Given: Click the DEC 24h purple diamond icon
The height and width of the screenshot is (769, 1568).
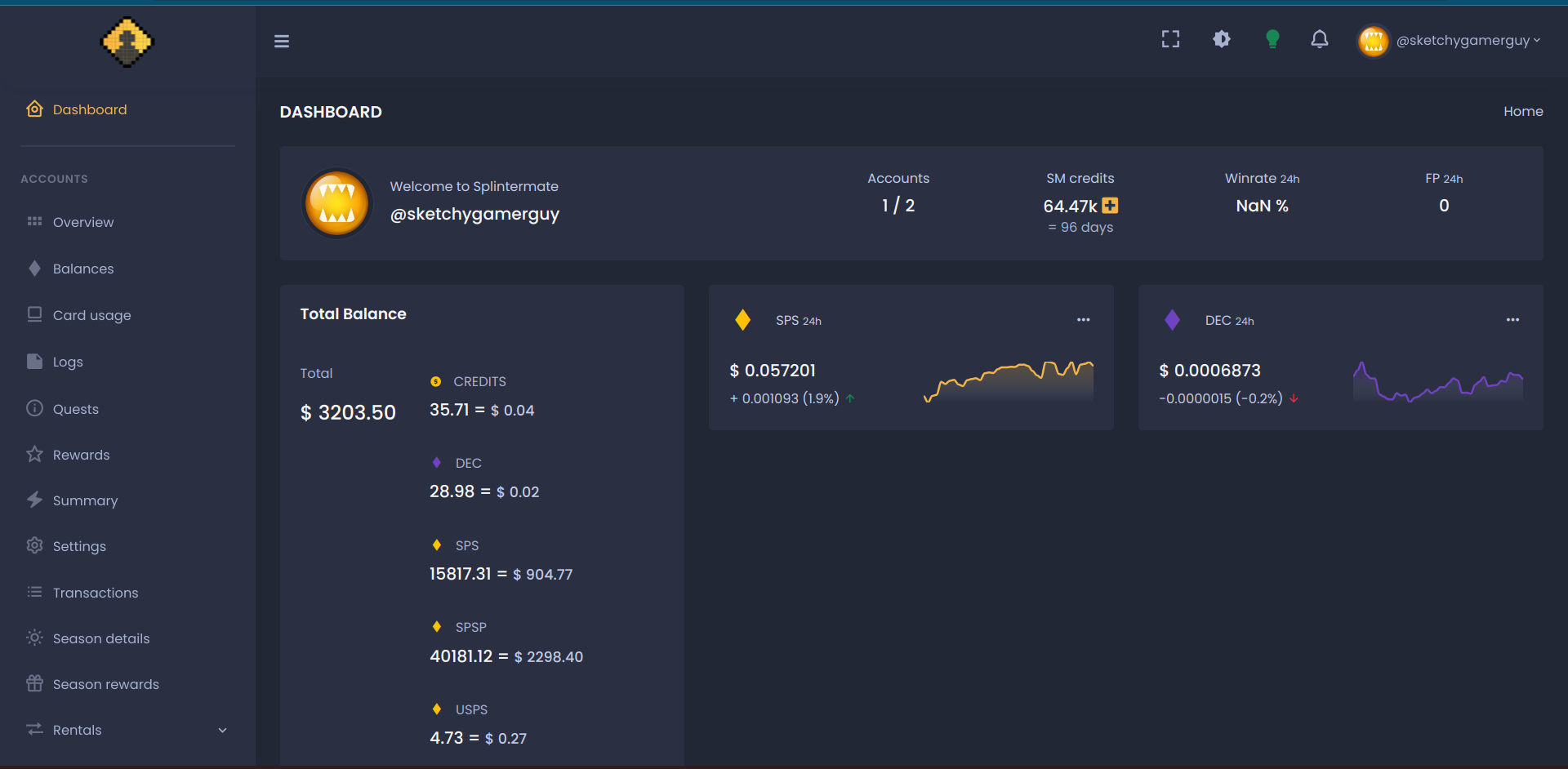Looking at the screenshot, I should pyautogui.click(x=1172, y=320).
